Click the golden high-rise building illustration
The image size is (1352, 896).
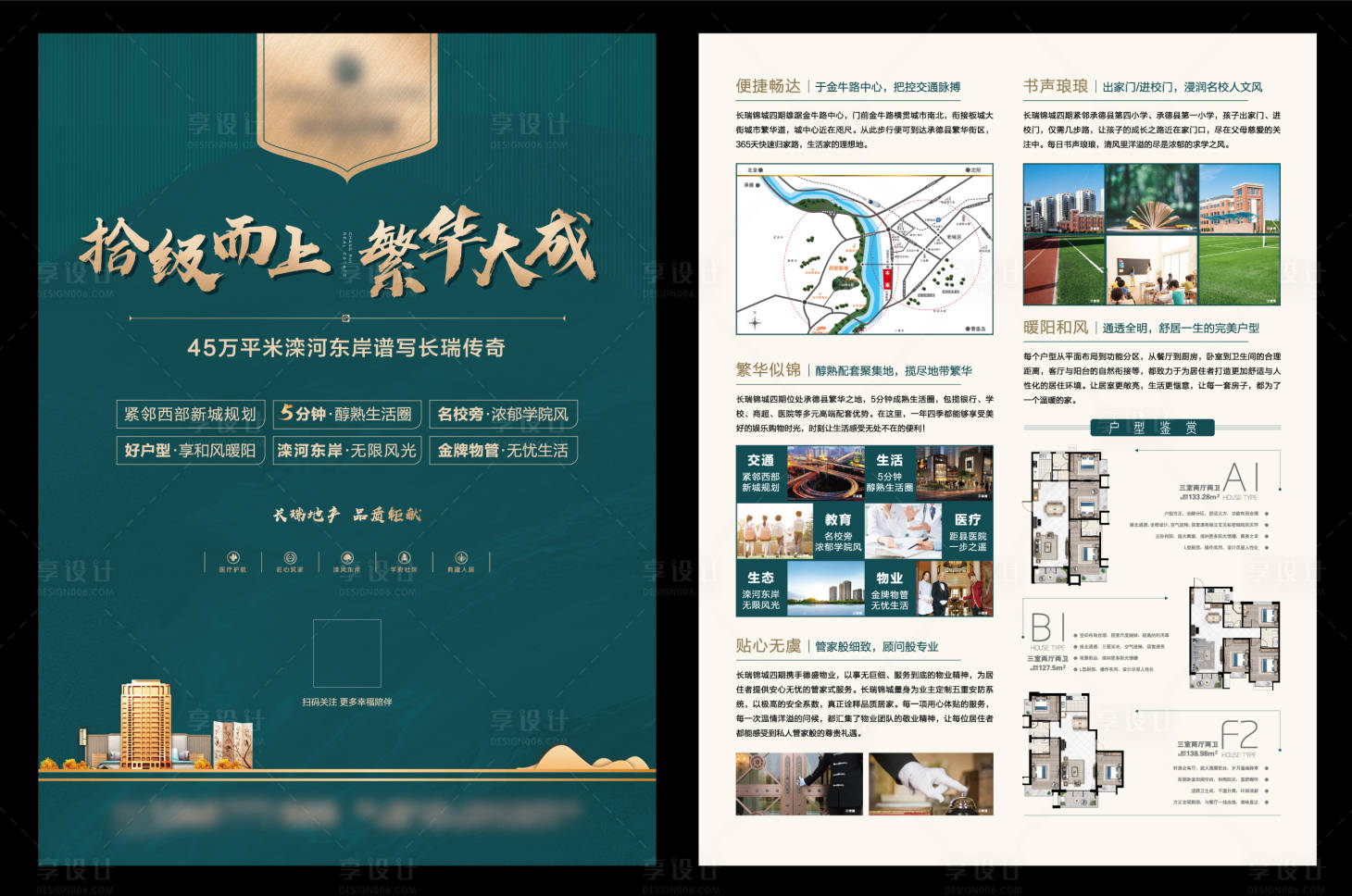[x=145, y=725]
